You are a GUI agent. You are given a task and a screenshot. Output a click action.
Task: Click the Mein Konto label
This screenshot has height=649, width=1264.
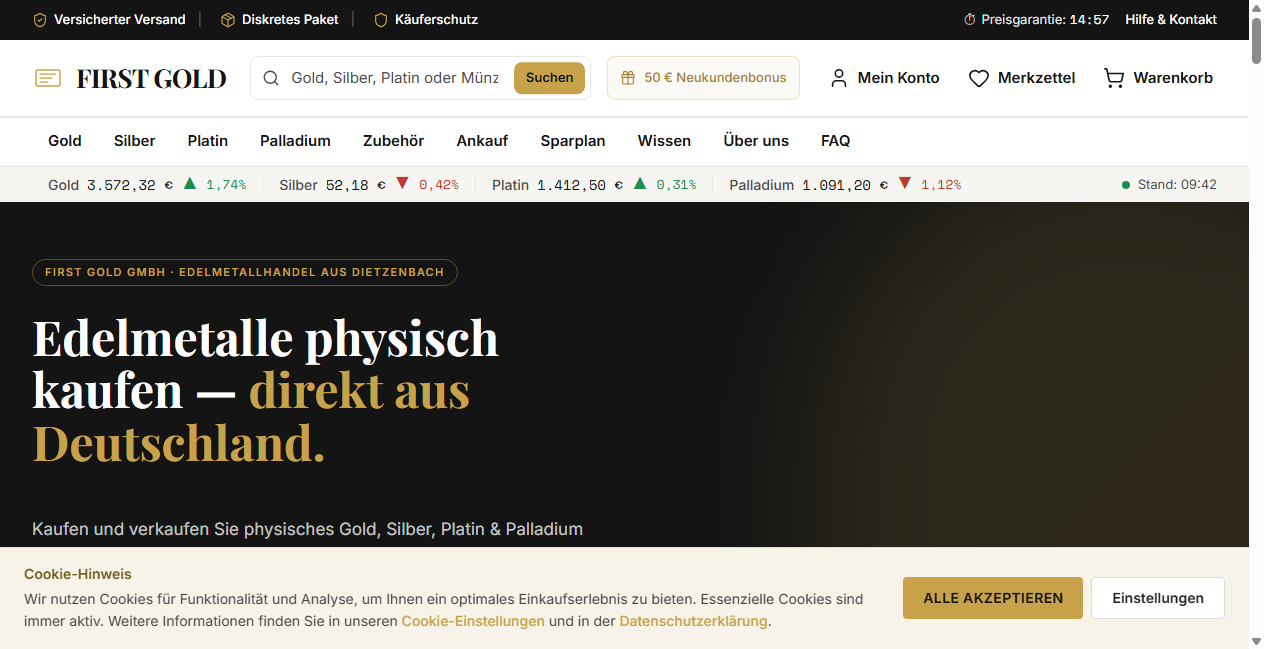tap(898, 78)
